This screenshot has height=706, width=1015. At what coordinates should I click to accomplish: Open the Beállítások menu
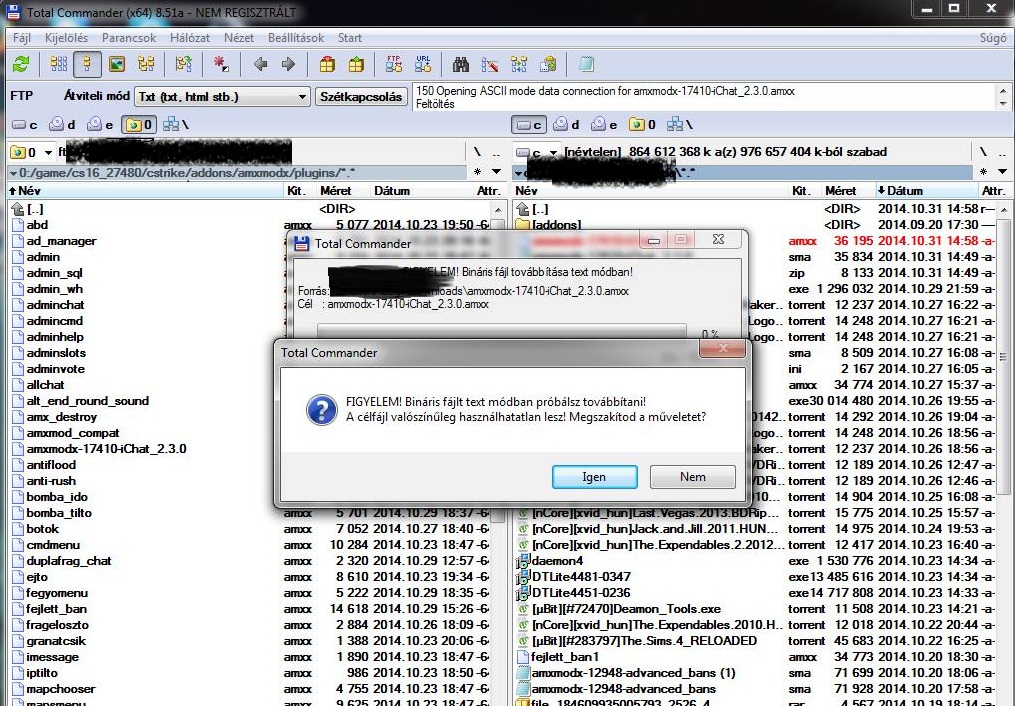click(296, 38)
